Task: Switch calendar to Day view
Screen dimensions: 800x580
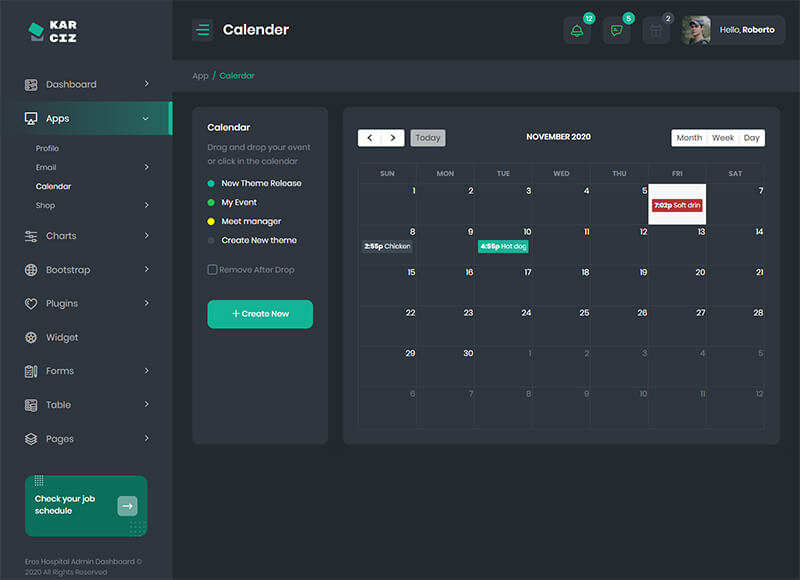Action: [751, 138]
